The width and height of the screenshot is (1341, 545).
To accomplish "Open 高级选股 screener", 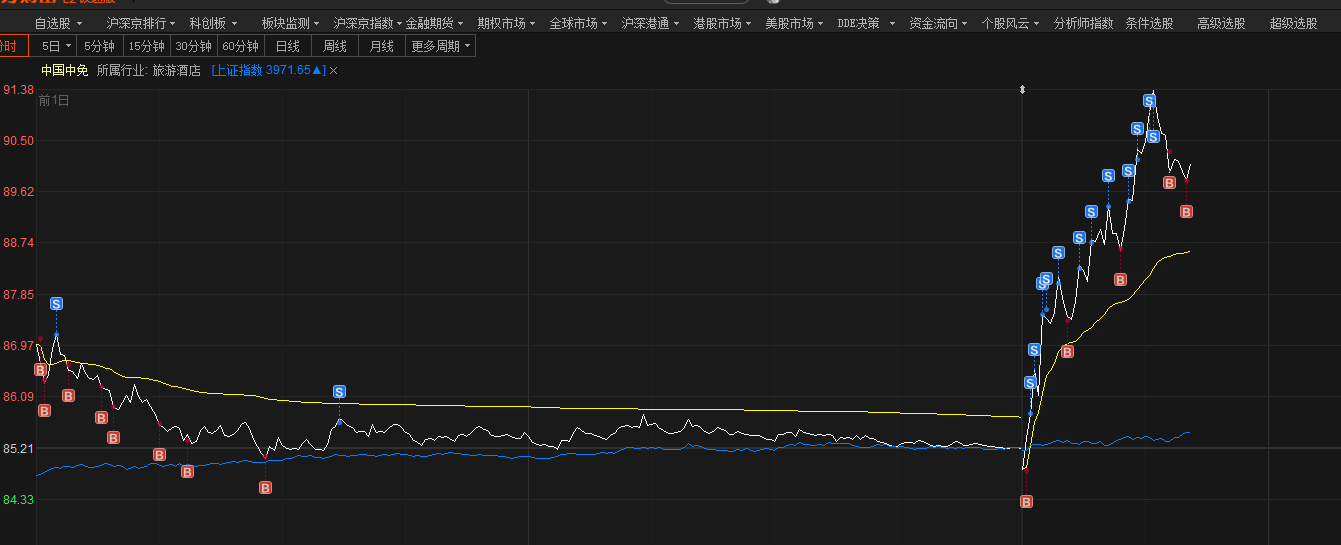I will [1221, 23].
